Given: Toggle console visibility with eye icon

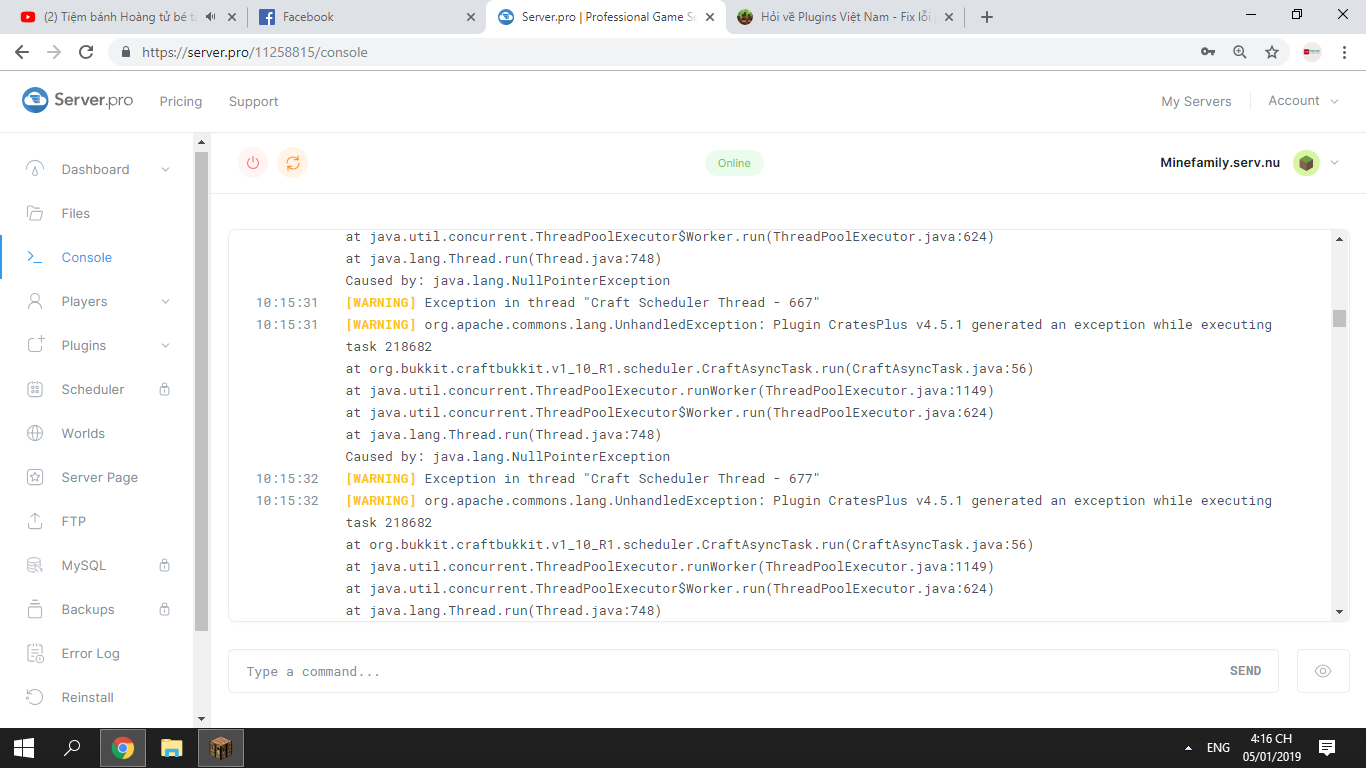Looking at the screenshot, I should click(x=1322, y=671).
